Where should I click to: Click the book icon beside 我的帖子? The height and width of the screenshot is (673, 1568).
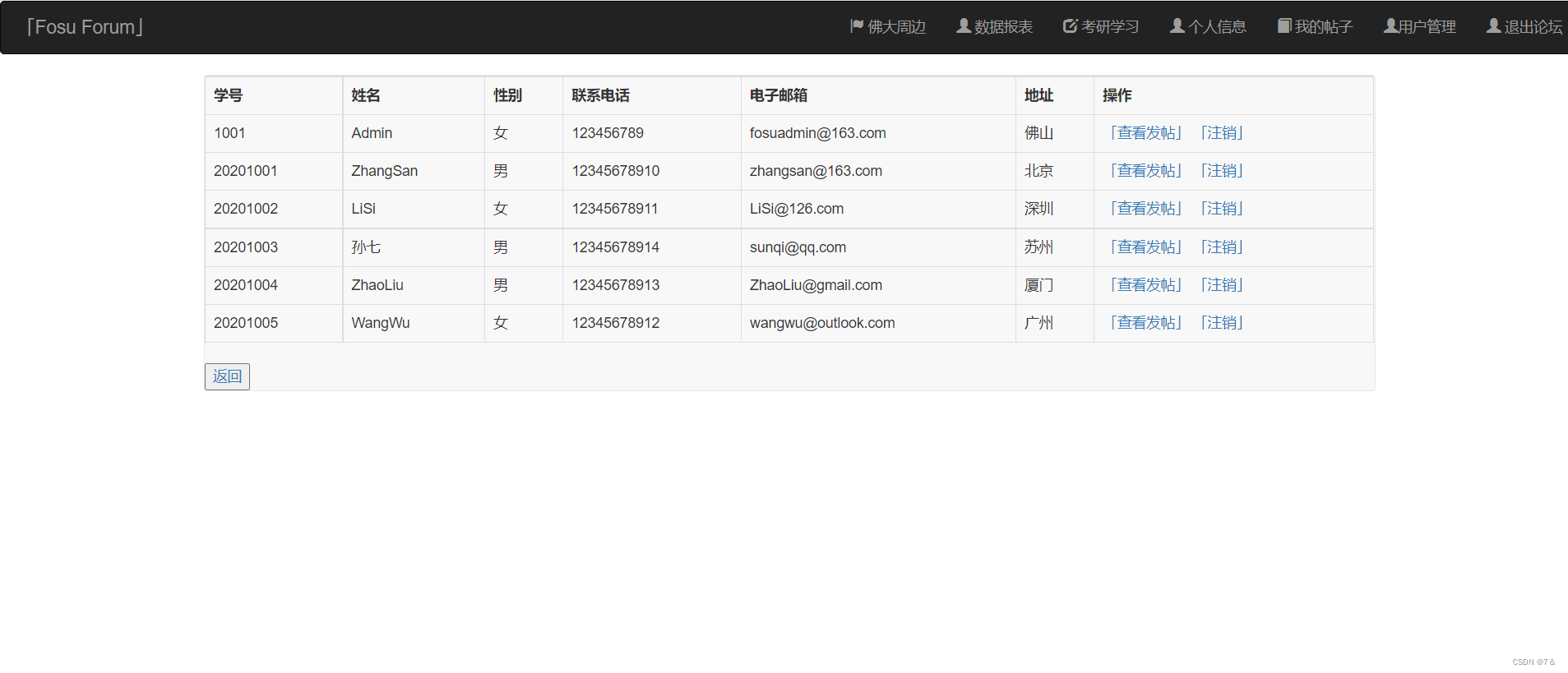tap(1284, 26)
